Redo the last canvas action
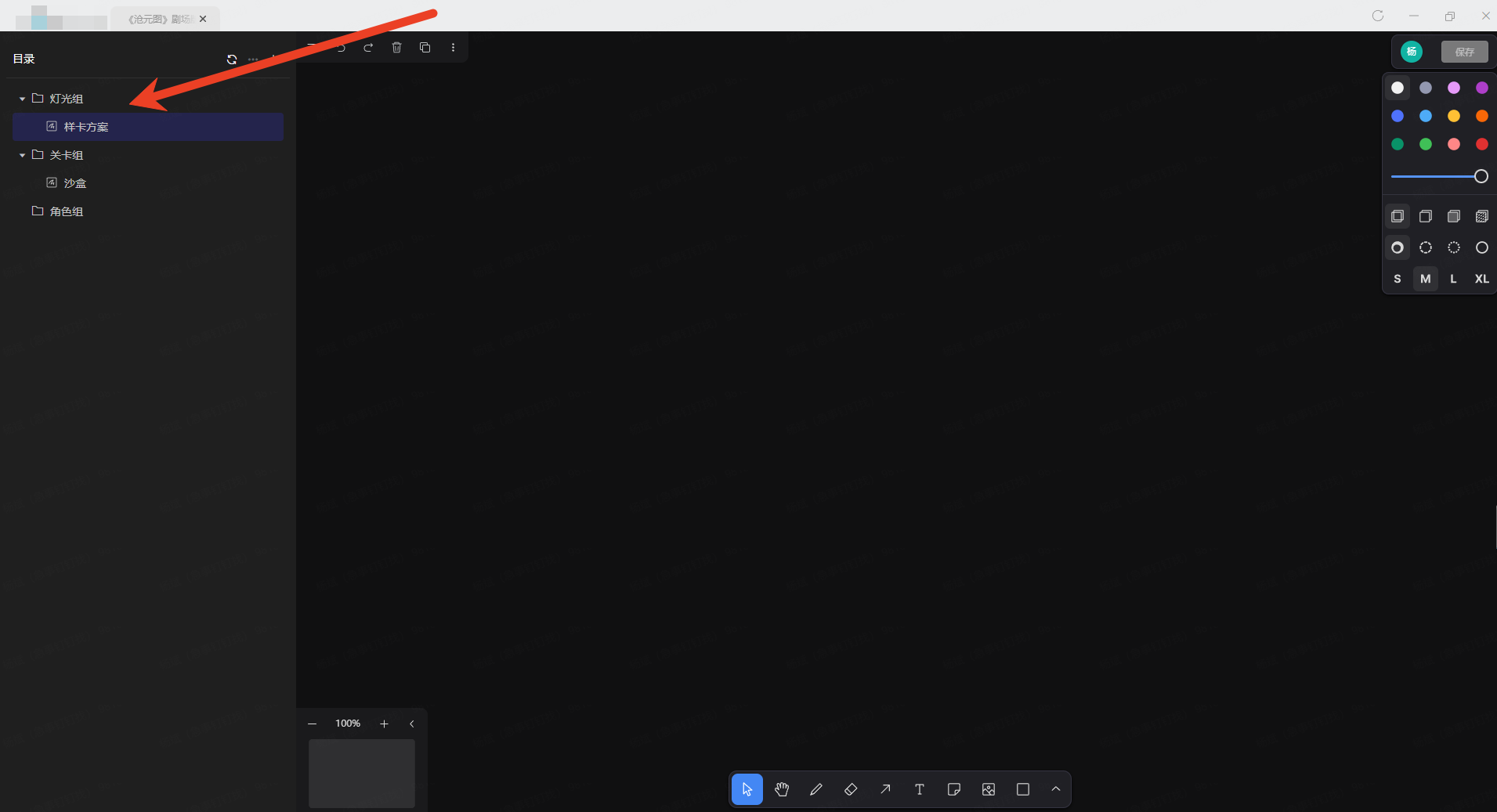1497x812 pixels. point(368,48)
